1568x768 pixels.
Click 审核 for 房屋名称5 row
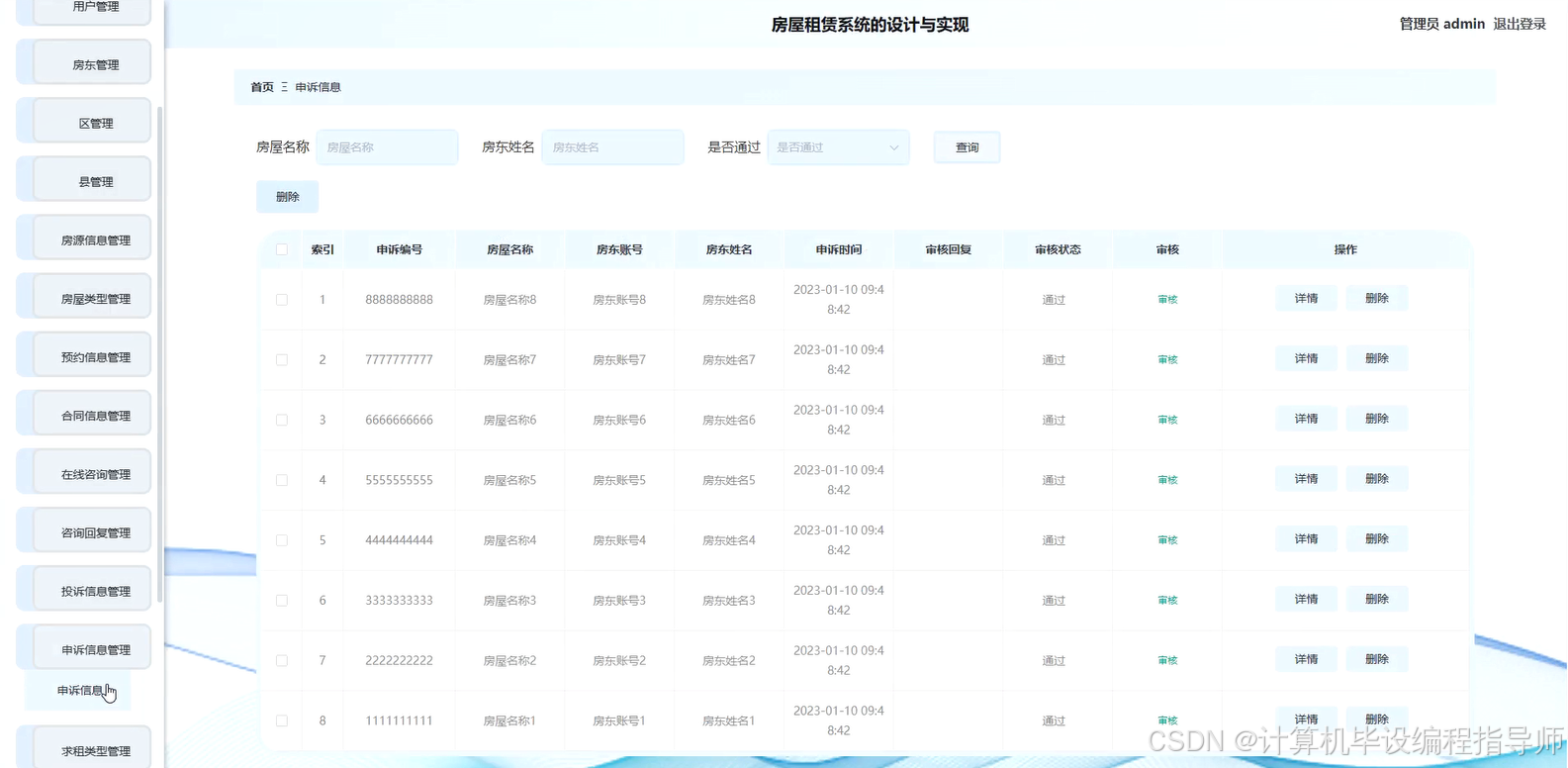click(1167, 480)
